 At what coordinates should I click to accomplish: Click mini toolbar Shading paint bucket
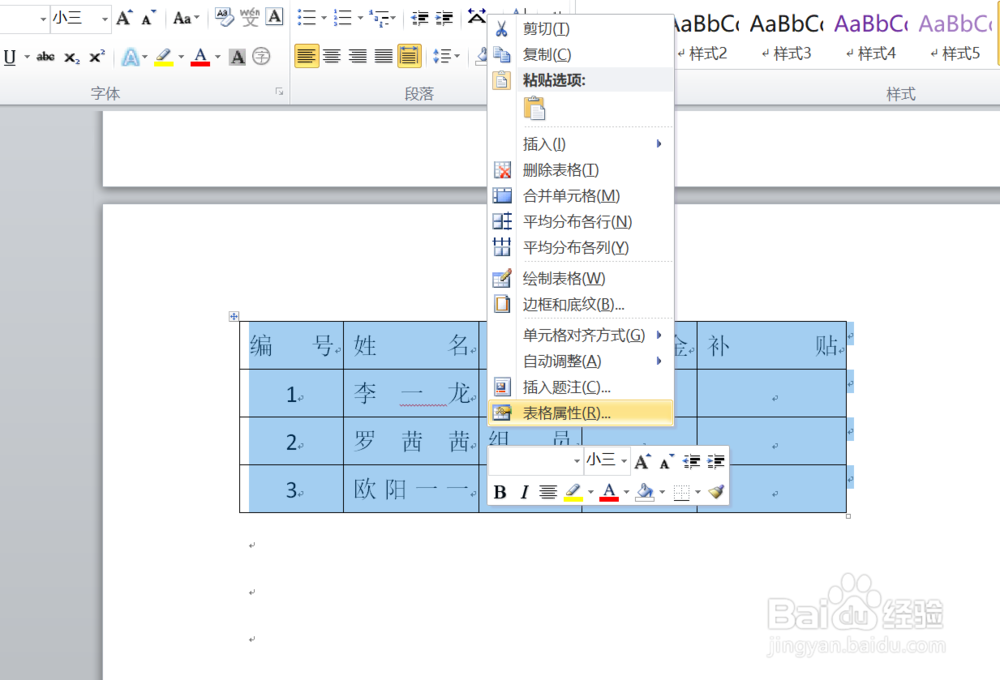pos(645,492)
